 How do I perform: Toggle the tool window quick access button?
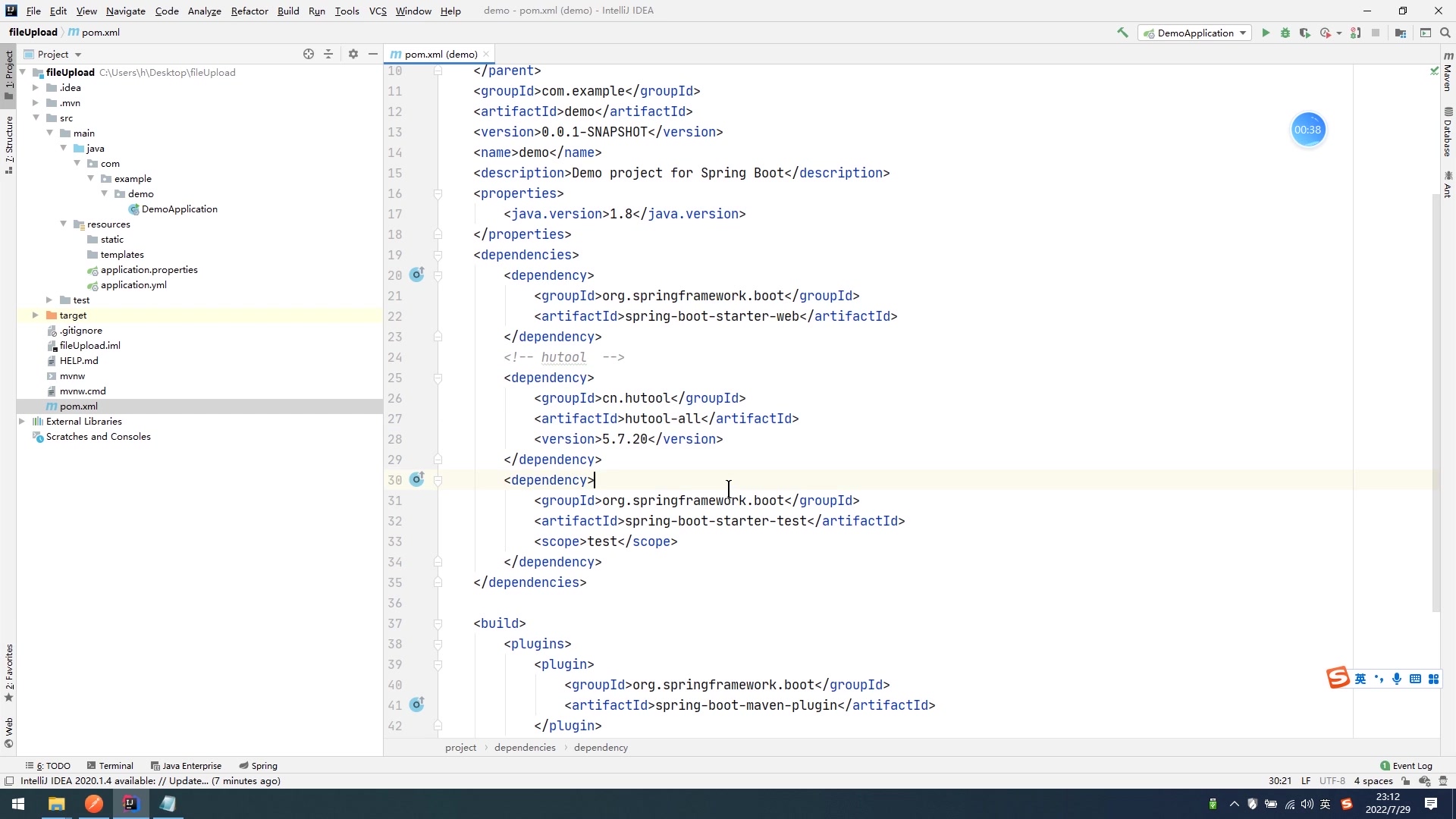(8, 780)
